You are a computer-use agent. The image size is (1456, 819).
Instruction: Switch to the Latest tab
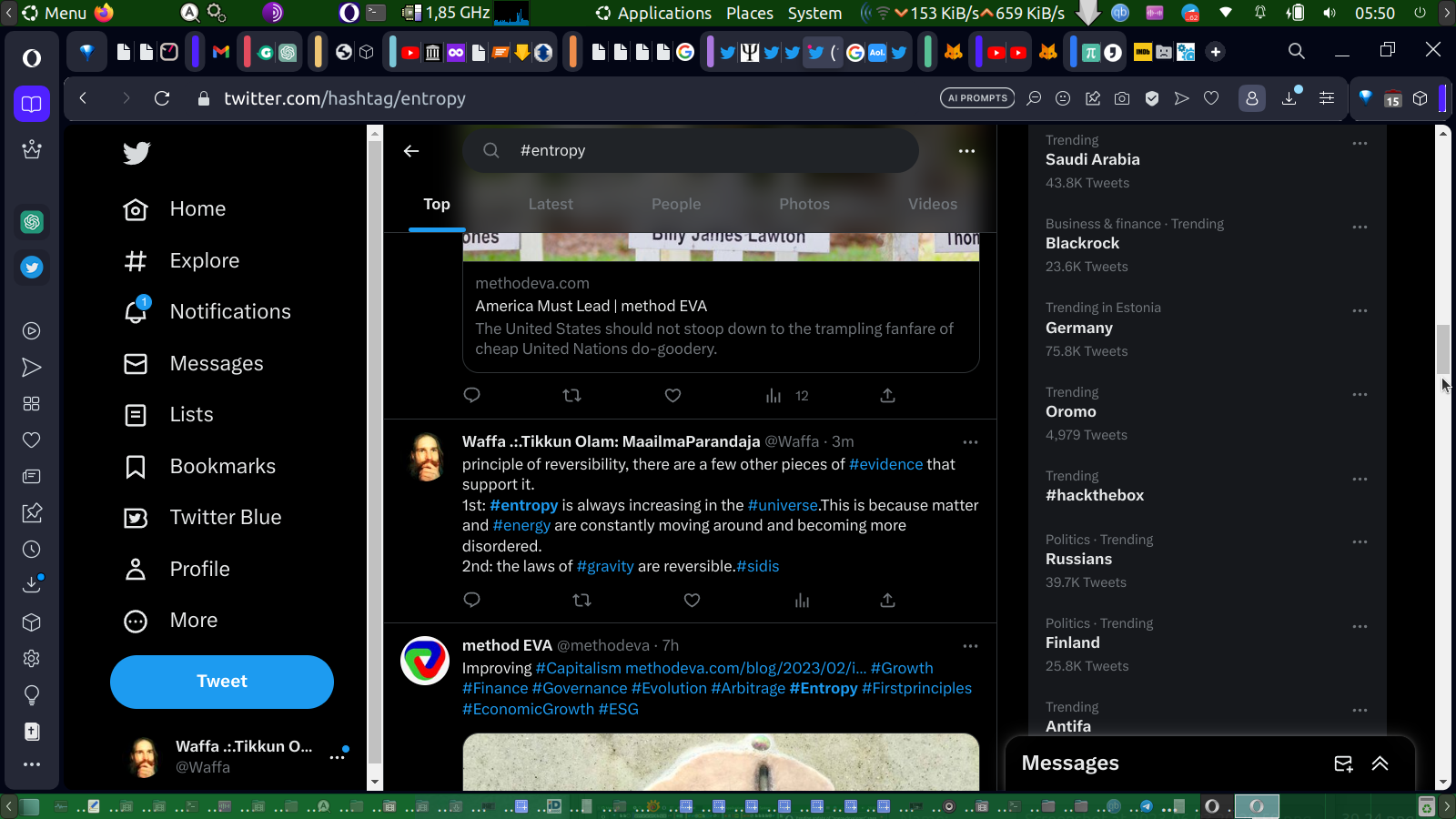pos(551,205)
